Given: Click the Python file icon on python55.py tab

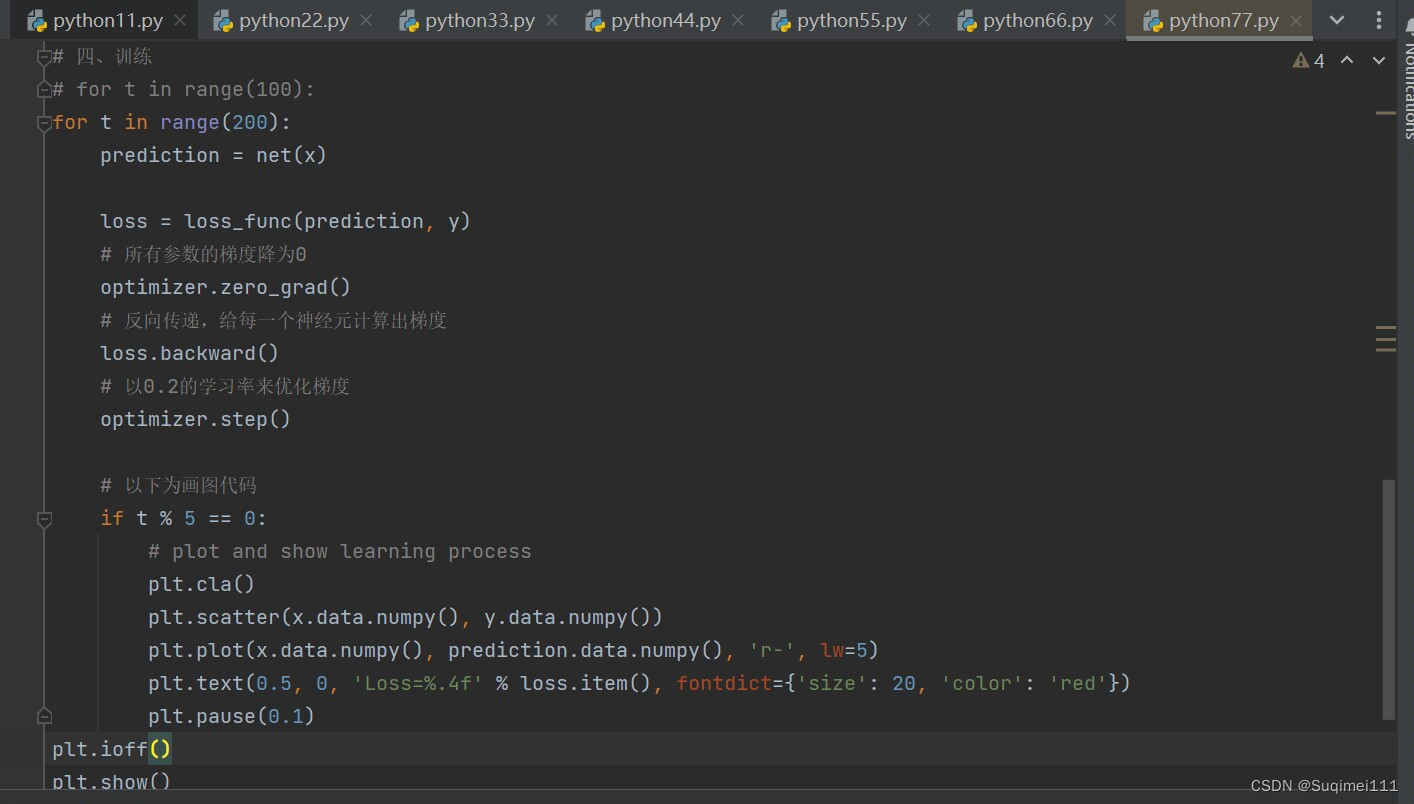Looking at the screenshot, I should (781, 21).
